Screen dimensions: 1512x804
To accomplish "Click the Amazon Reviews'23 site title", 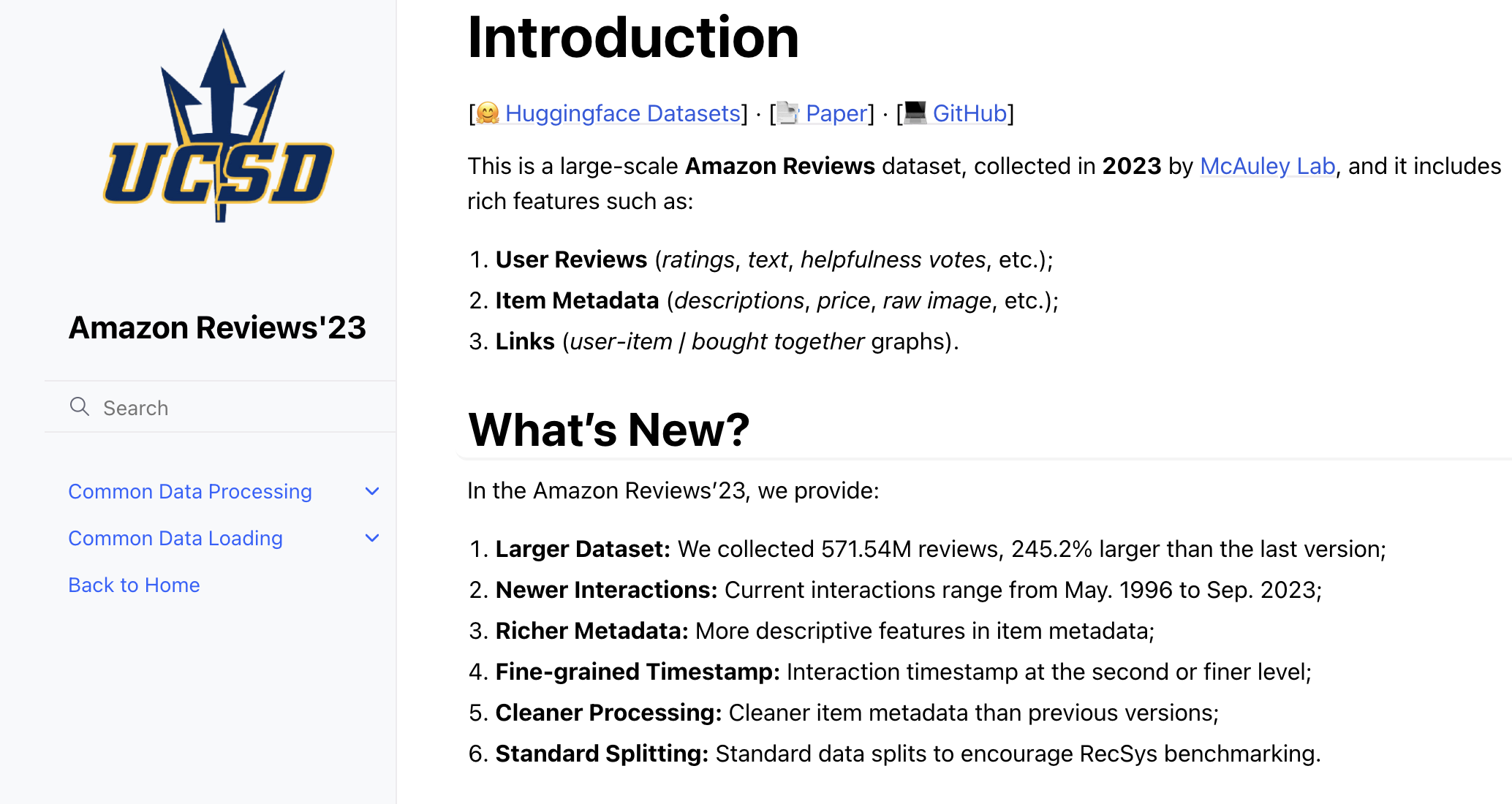I will (217, 327).
